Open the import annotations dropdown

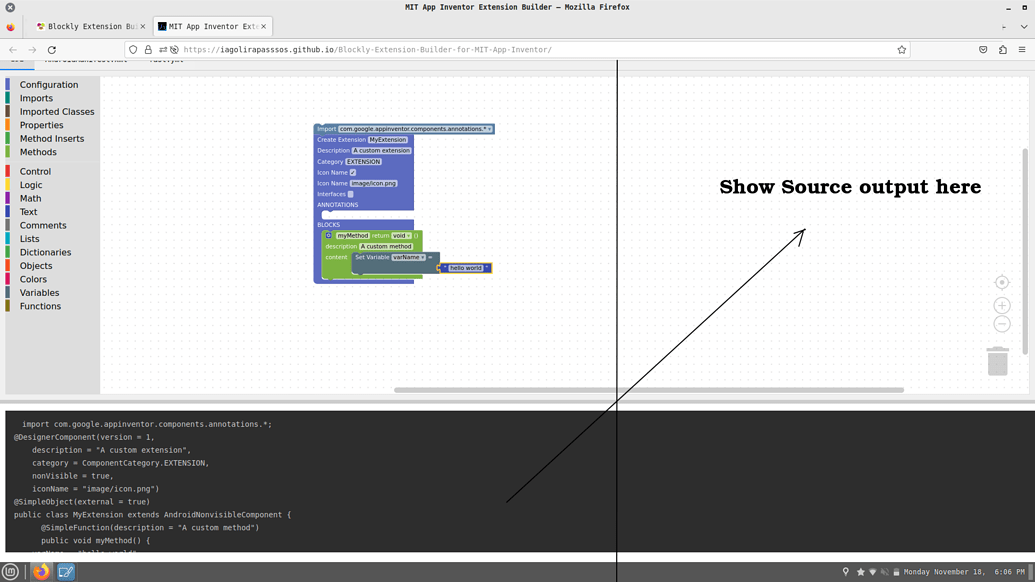click(x=490, y=128)
